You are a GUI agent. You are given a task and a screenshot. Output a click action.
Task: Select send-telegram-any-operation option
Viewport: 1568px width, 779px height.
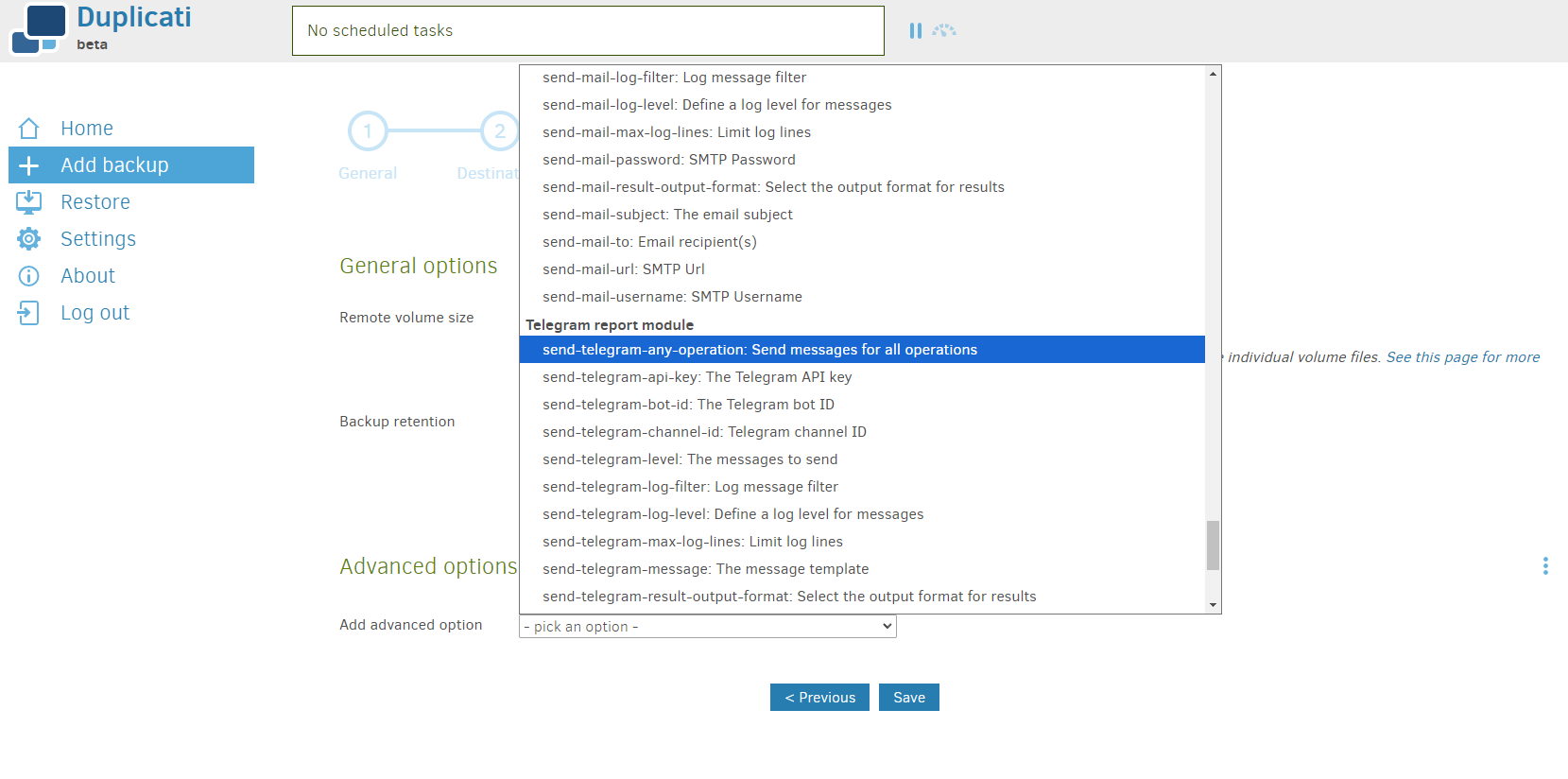coord(862,350)
